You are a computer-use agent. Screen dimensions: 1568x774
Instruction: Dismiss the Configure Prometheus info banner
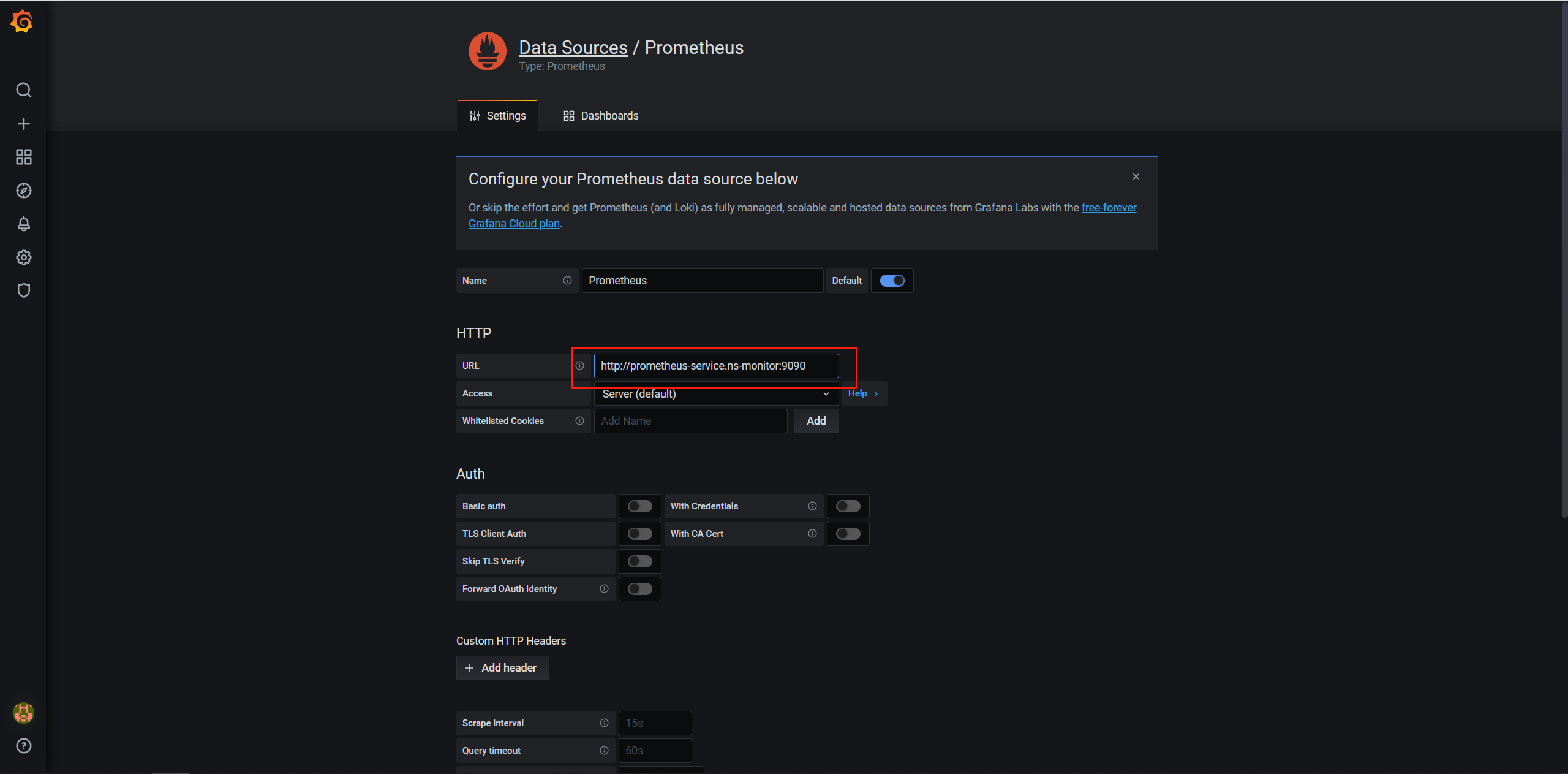[1136, 176]
